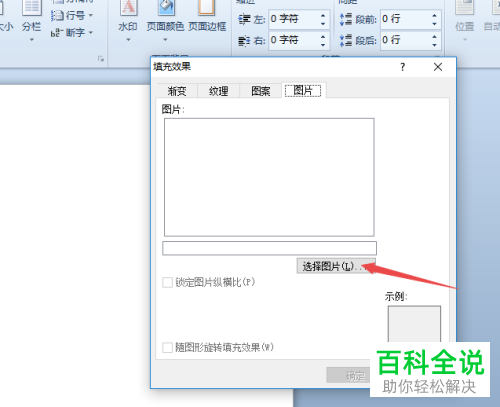Click right indent icon beside 右
This screenshot has width=500, height=407.
point(244,41)
